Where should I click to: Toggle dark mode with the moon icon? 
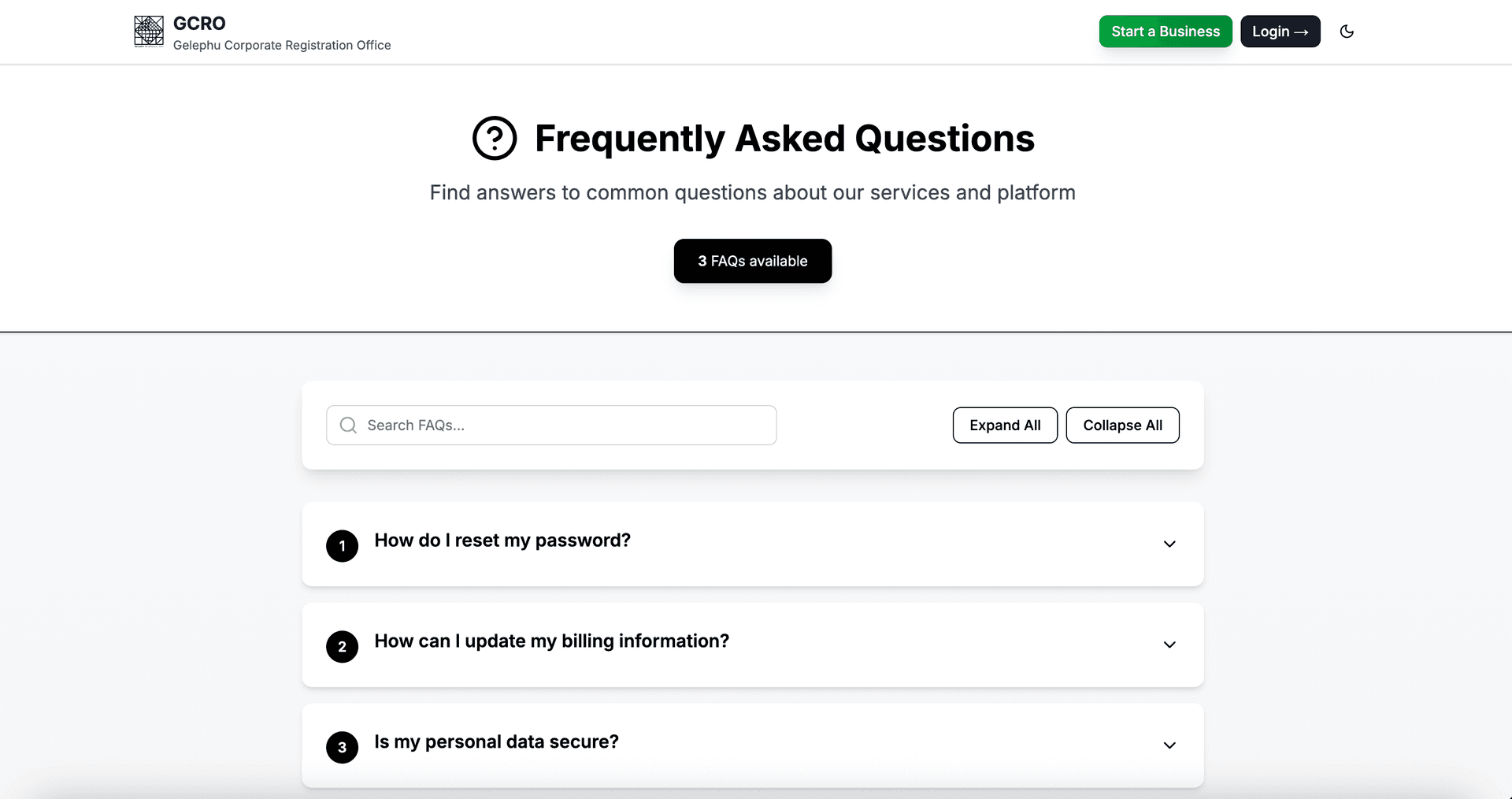pyautogui.click(x=1347, y=31)
